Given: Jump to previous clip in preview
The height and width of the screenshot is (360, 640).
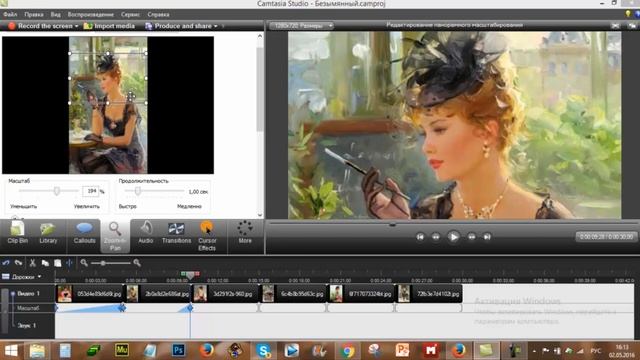Looking at the screenshot, I should (420, 237).
